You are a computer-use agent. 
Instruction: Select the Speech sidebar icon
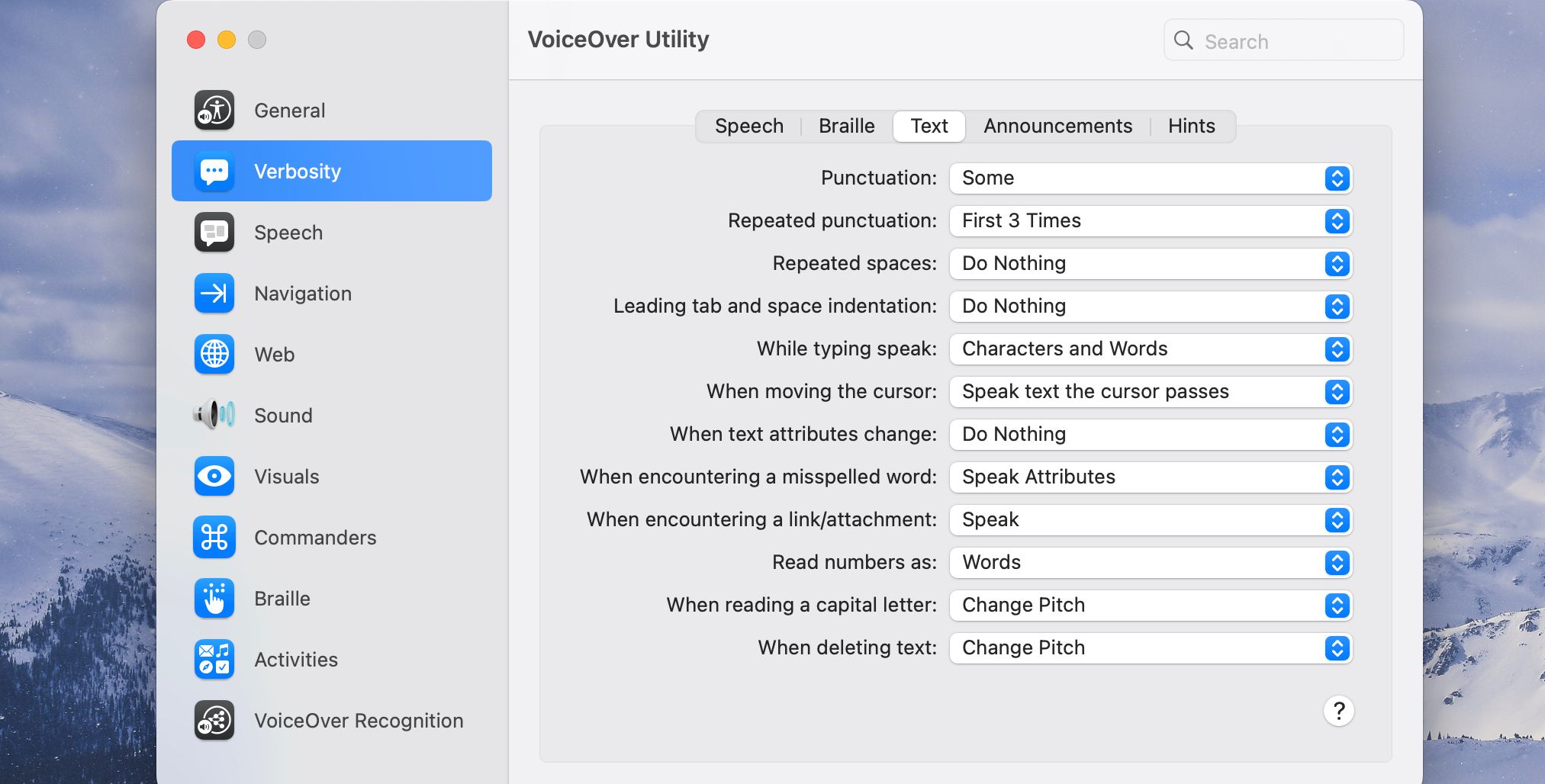[214, 233]
